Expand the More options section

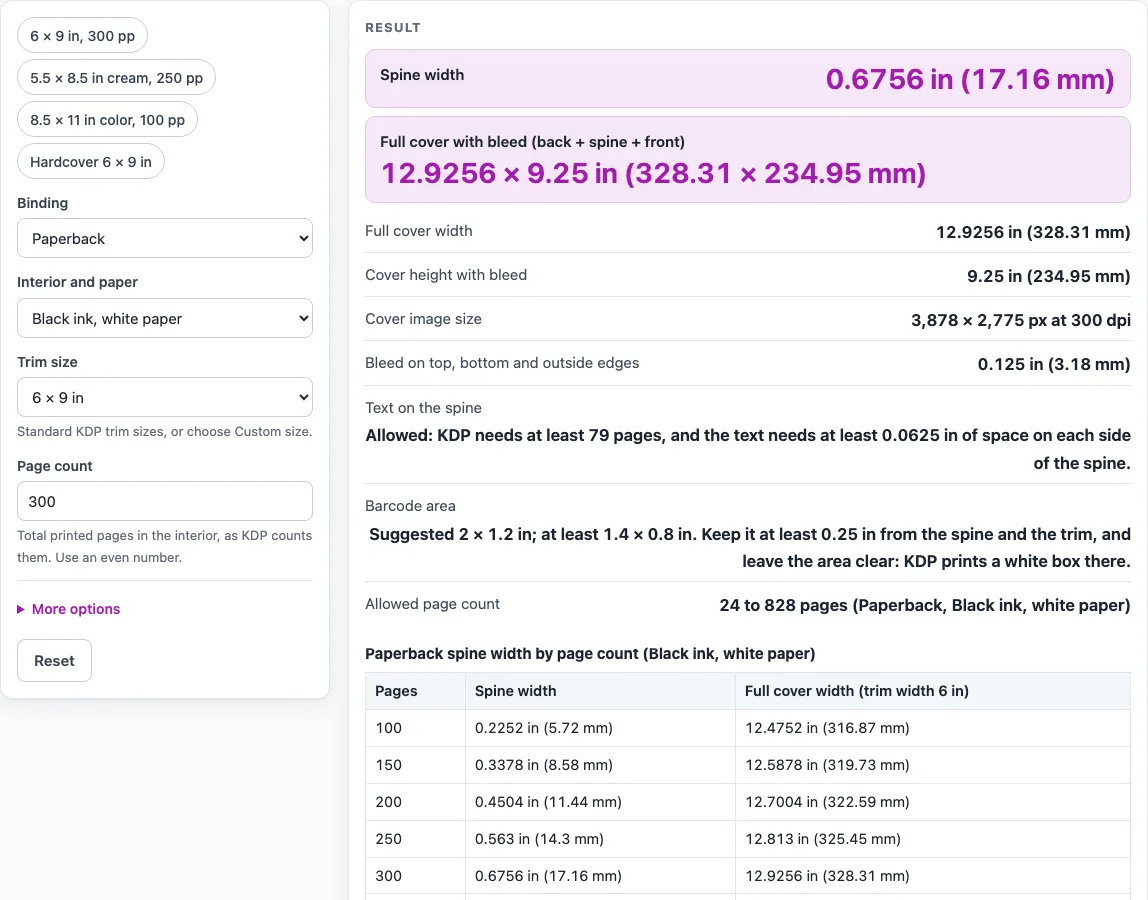coord(75,609)
